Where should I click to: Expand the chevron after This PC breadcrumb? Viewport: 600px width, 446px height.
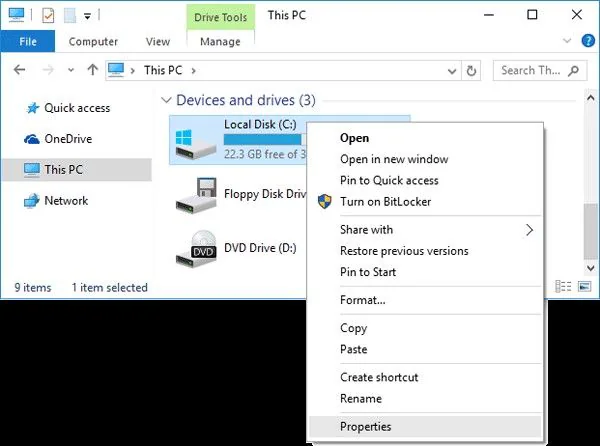pos(194,71)
